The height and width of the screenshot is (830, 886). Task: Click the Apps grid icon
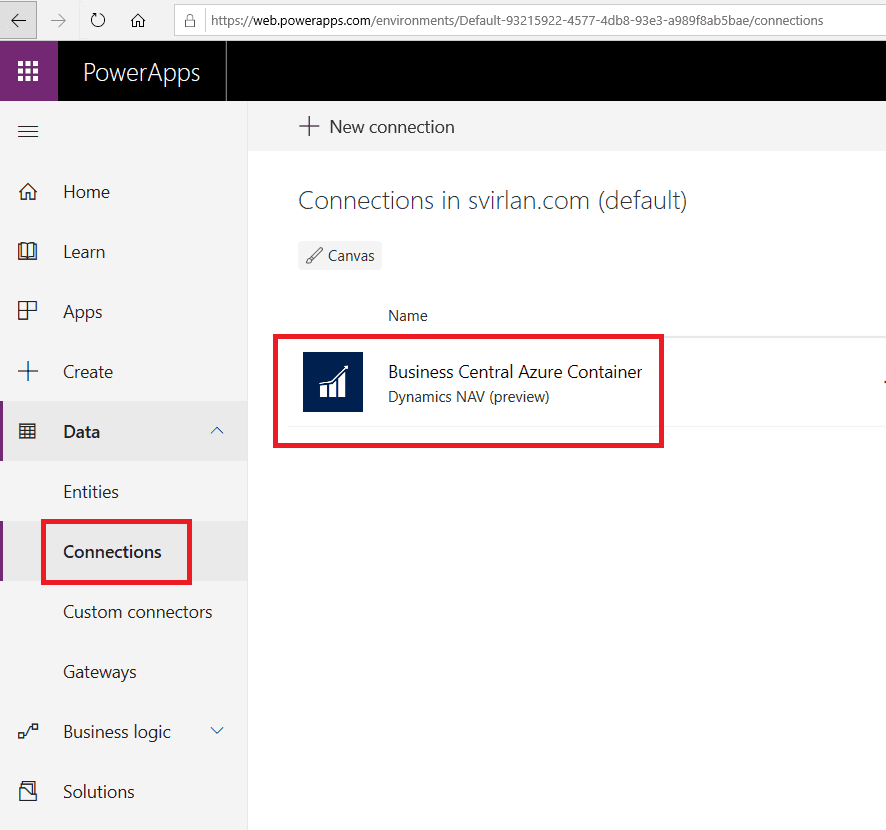[x=28, y=311]
